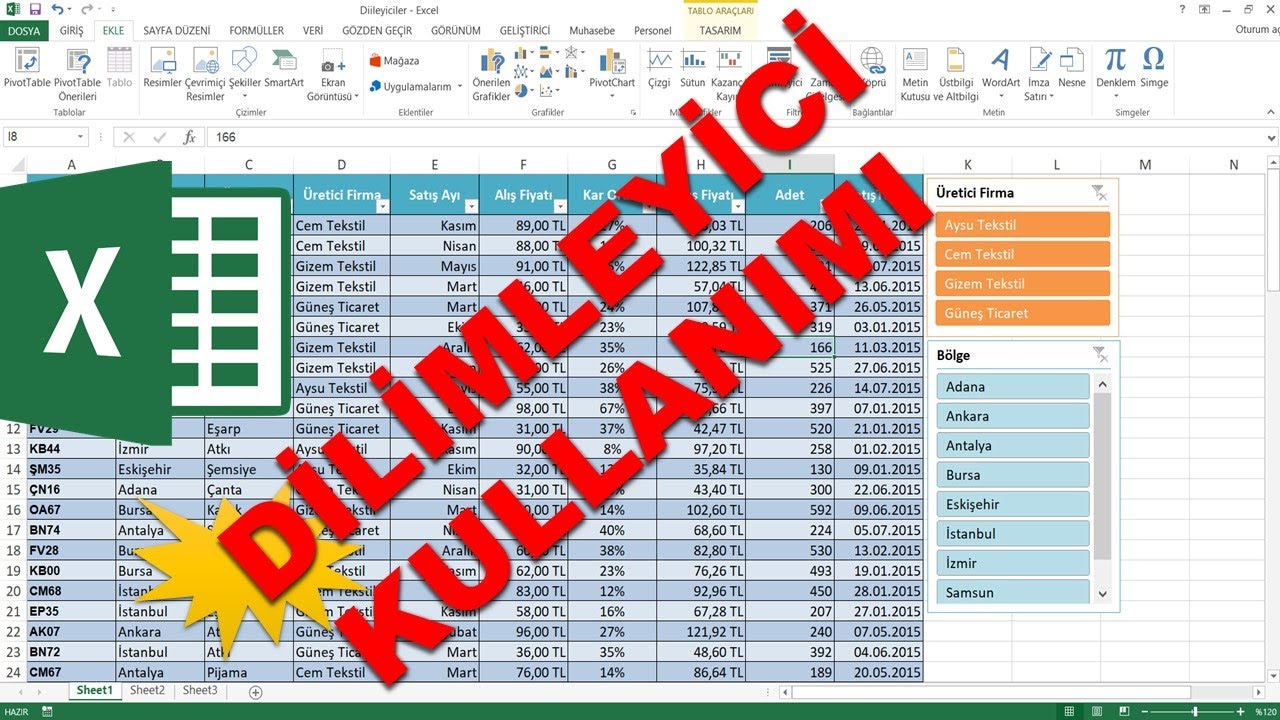The image size is (1280, 720).
Task: Expand the Name Box dropdown
Action: (x=80, y=137)
